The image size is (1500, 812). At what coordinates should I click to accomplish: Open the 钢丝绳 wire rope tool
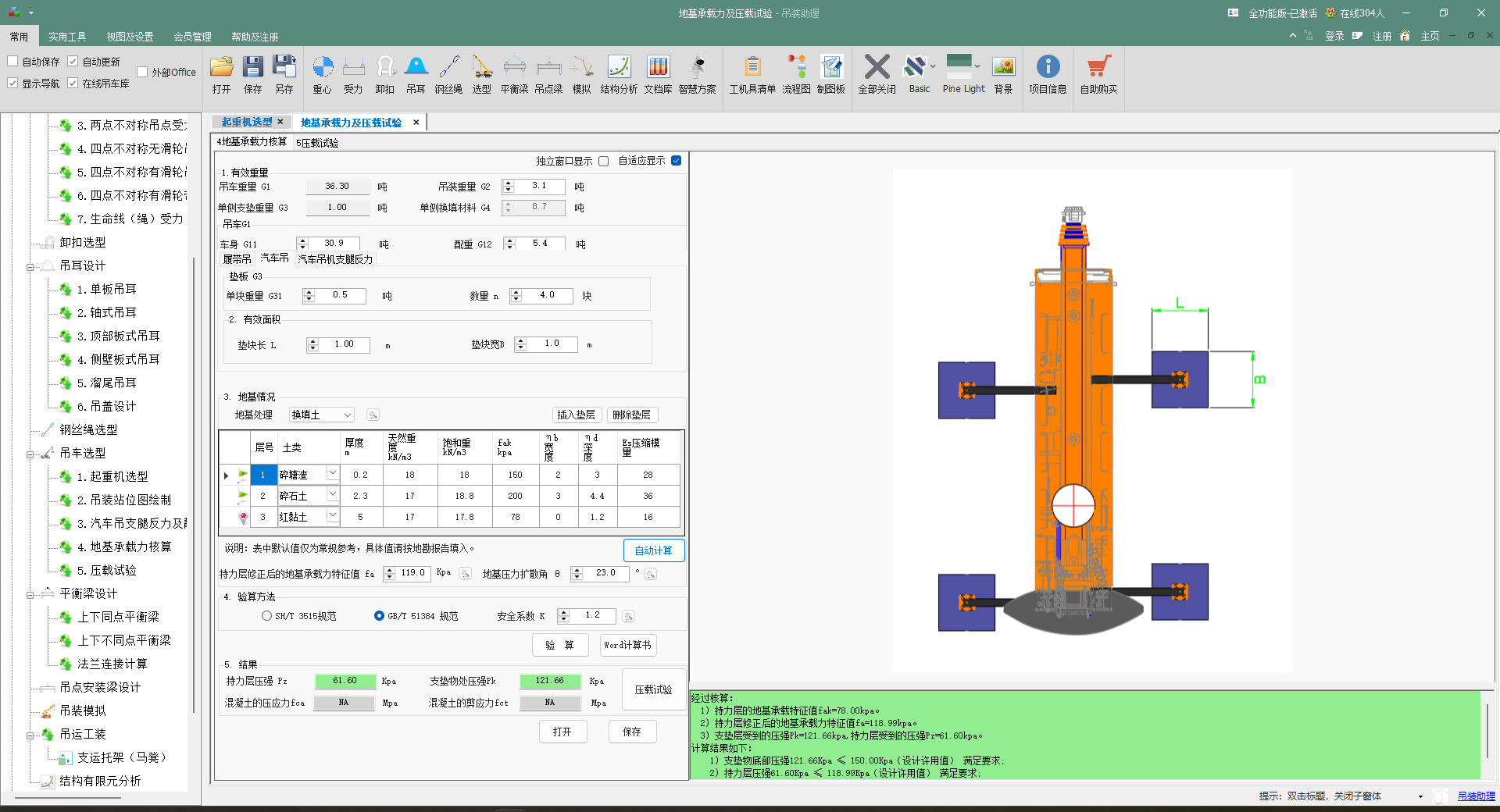(x=448, y=74)
